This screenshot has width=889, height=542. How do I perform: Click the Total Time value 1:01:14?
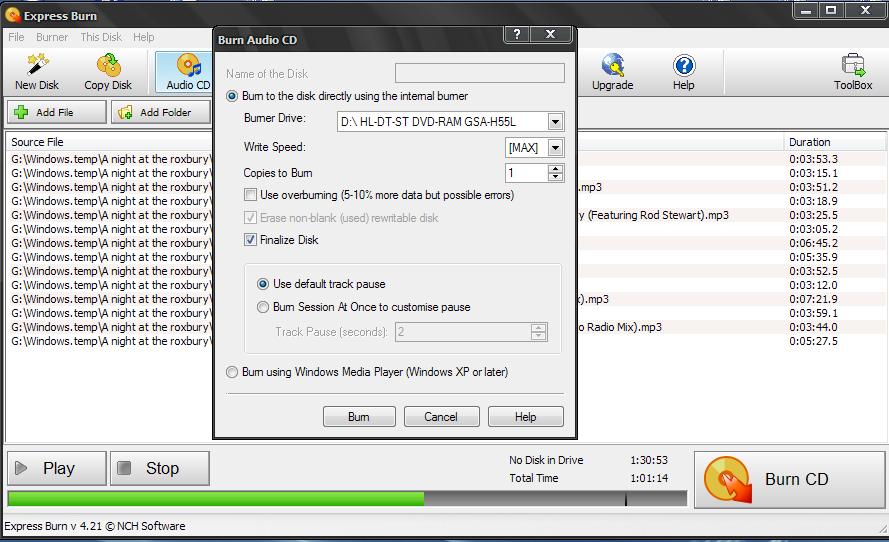649,478
